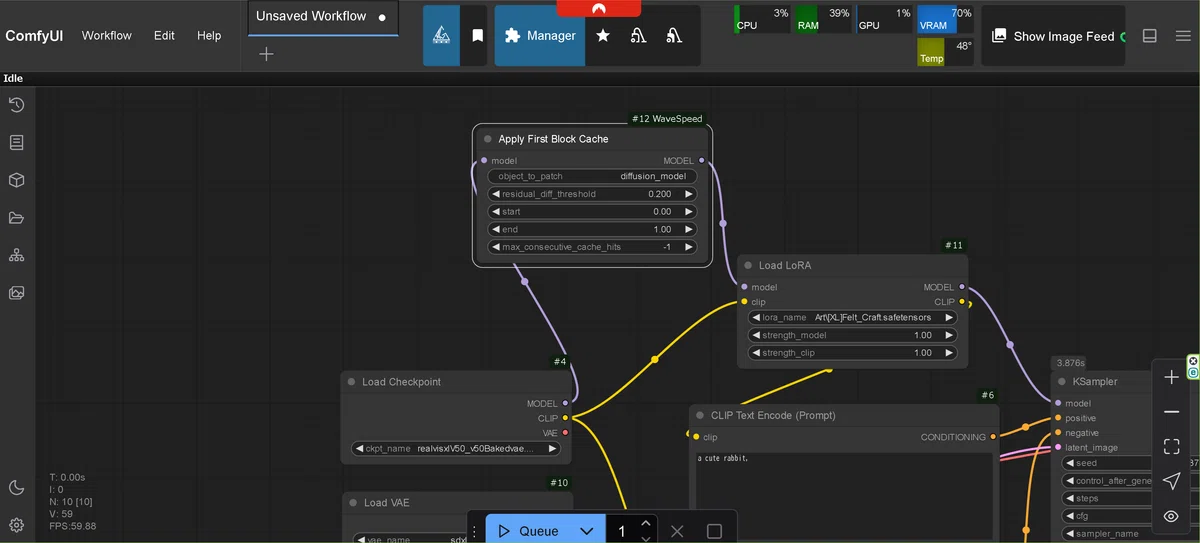The height and width of the screenshot is (543, 1200).
Task: Collapse the Load Checkpoint node
Action: tap(351, 381)
